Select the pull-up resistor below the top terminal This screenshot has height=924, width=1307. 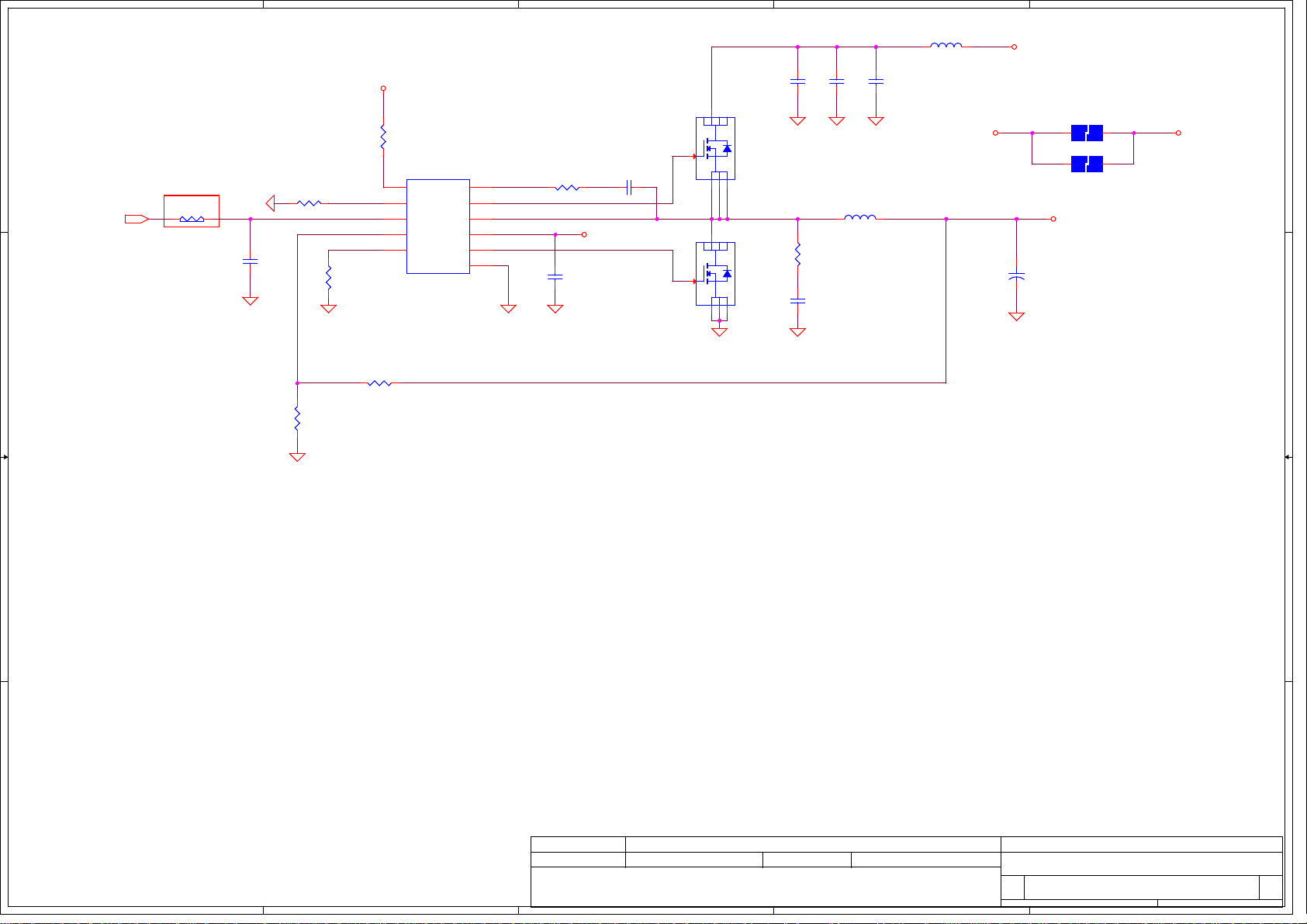(x=383, y=137)
